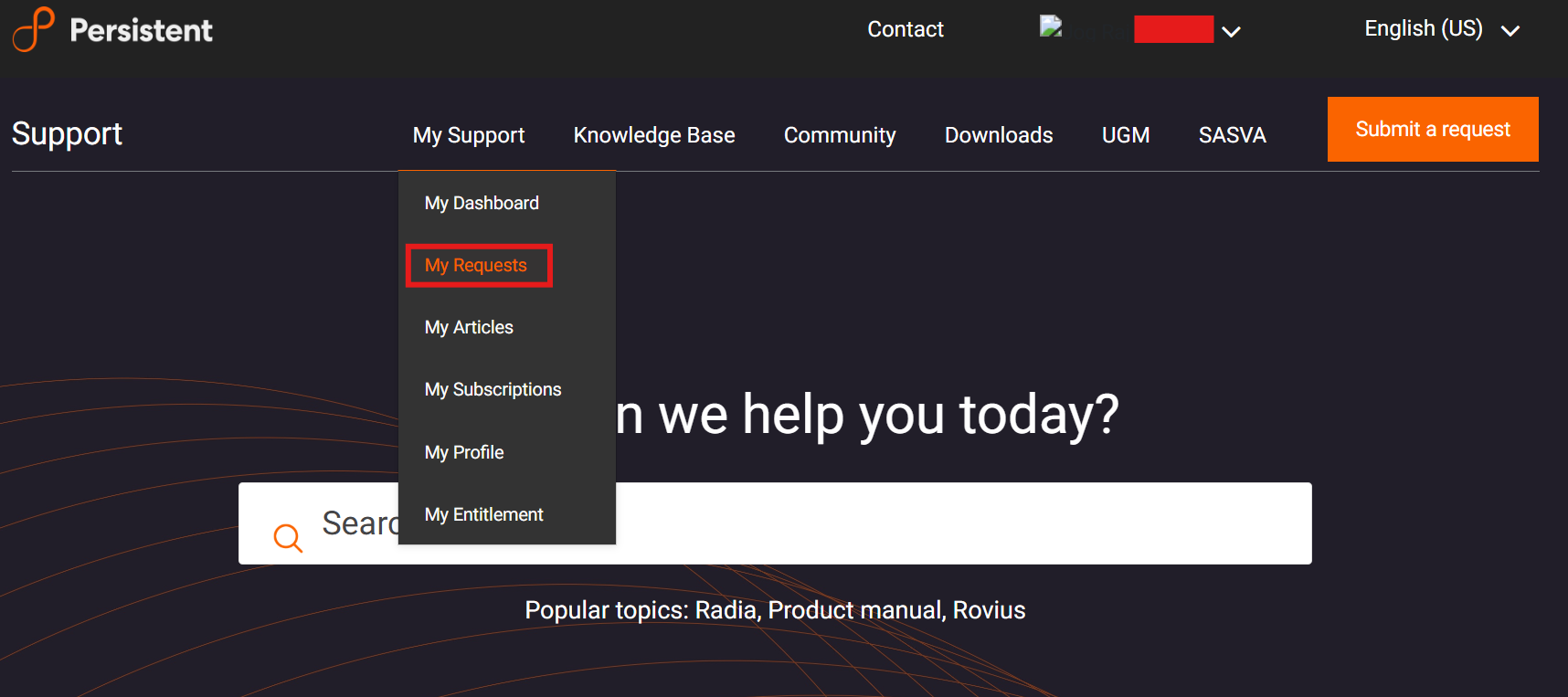This screenshot has height=697, width=1568.
Task: Open the Downloads page
Action: click(999, 135)
